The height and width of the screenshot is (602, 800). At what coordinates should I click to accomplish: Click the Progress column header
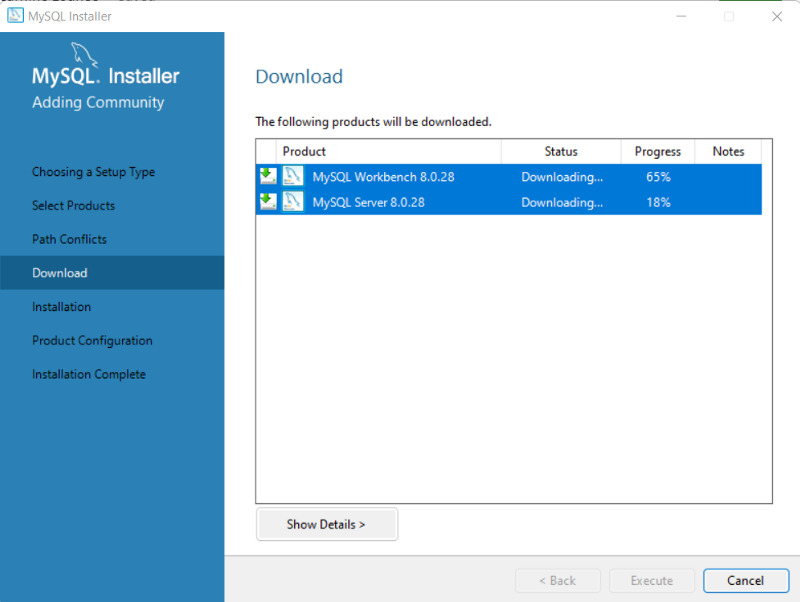click(658, 152)
